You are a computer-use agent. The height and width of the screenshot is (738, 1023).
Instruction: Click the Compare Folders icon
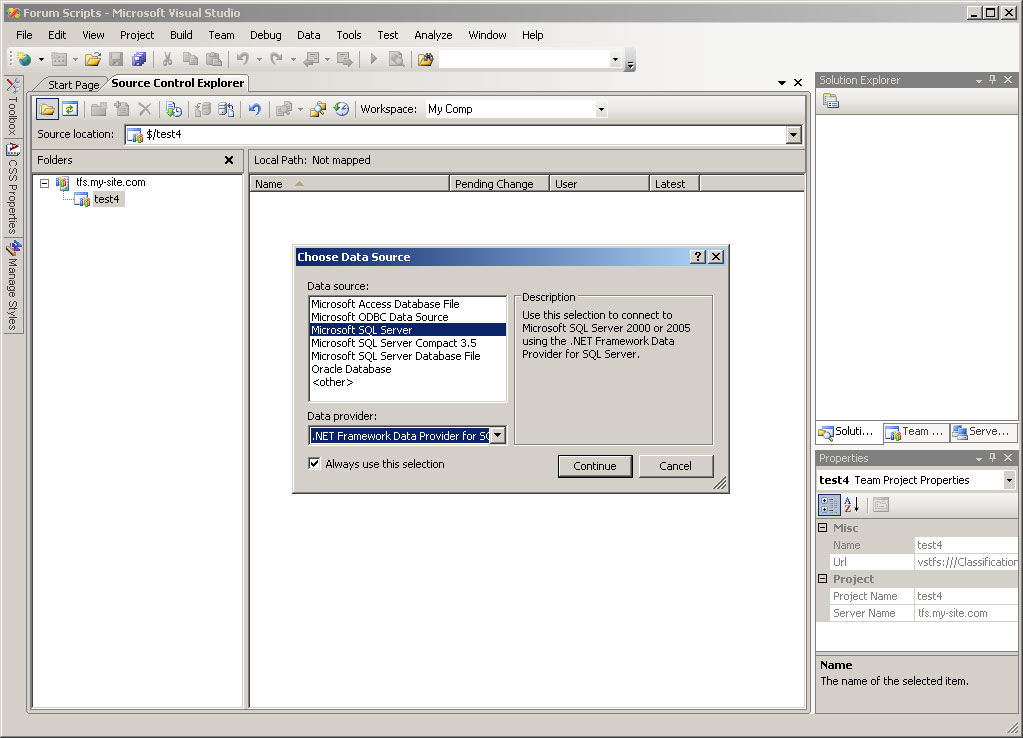[318, 109]
